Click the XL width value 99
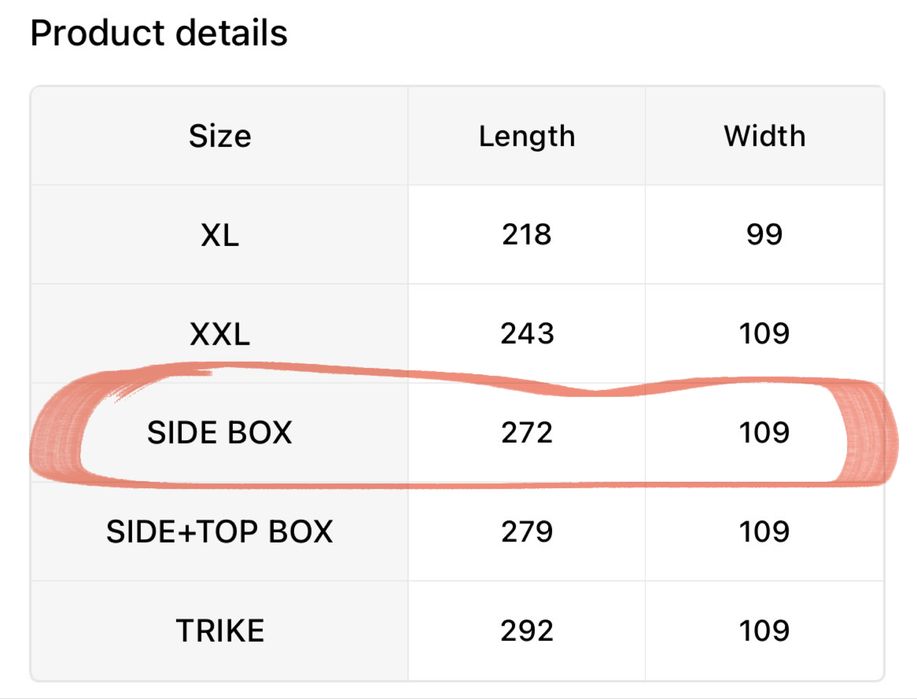 (x=764, y=235)
